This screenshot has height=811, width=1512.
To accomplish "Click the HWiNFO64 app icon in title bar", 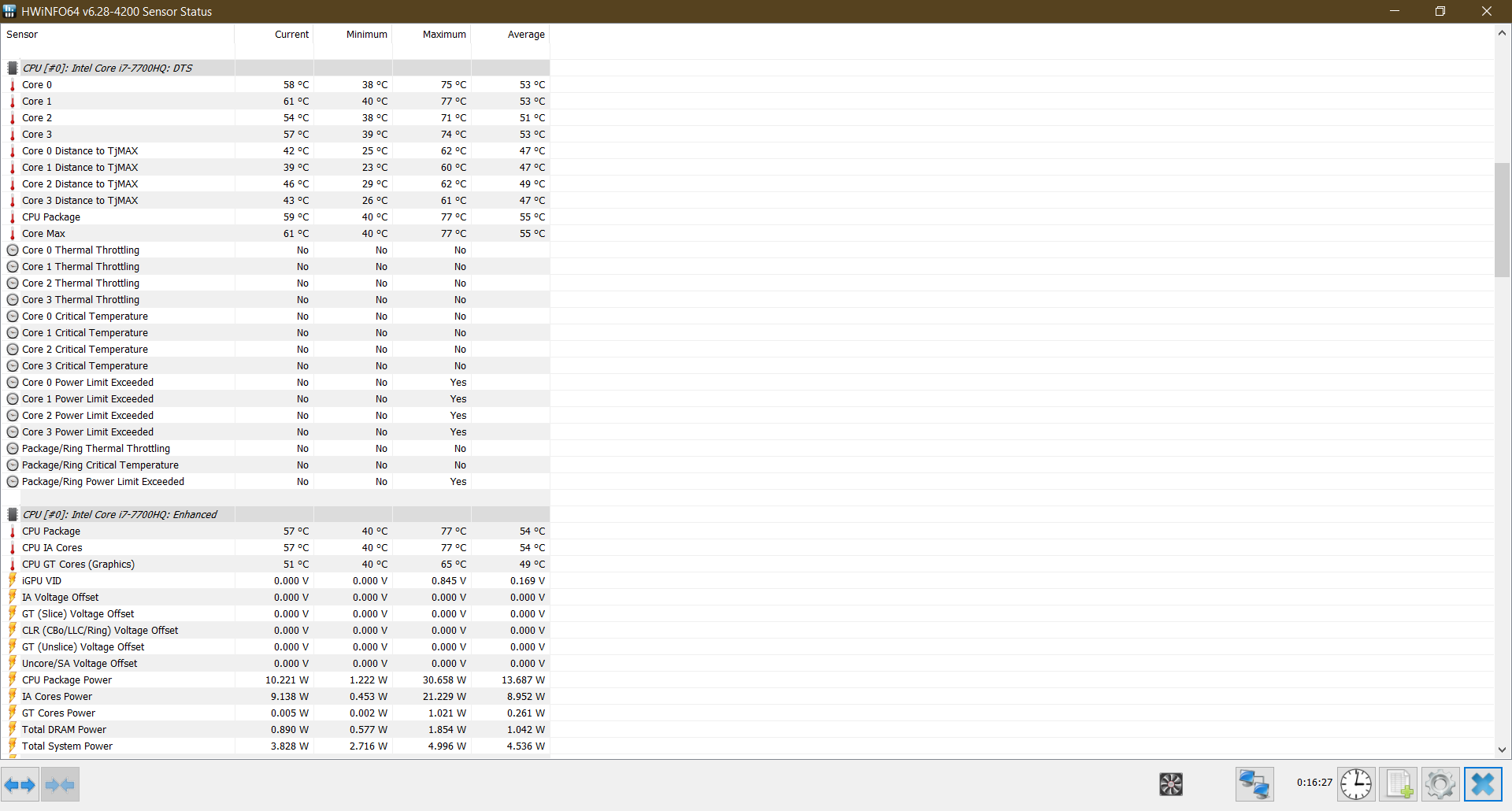I will click(x=9, y=11).
